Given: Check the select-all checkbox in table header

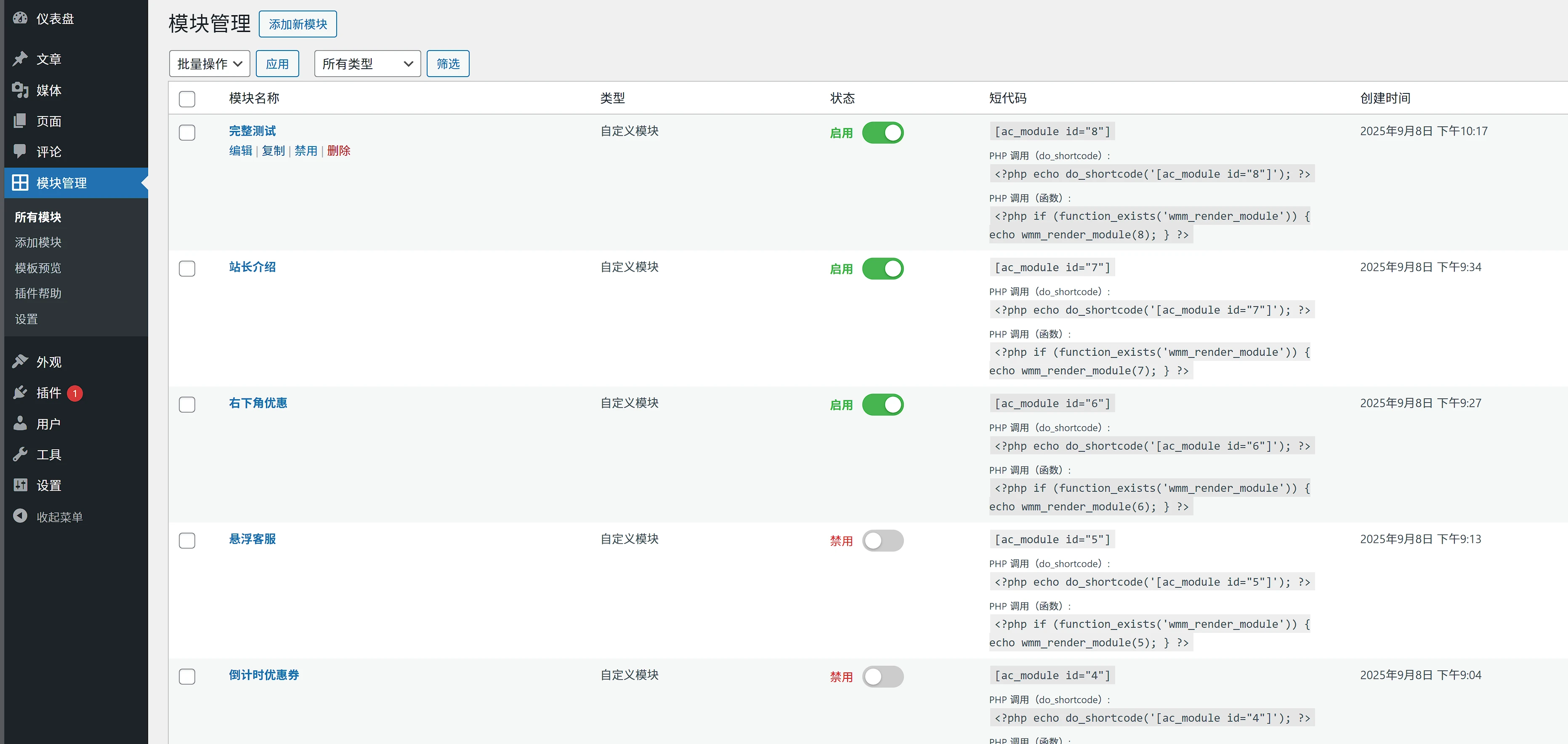Looking at the screenshot, I should click(187, 99).
